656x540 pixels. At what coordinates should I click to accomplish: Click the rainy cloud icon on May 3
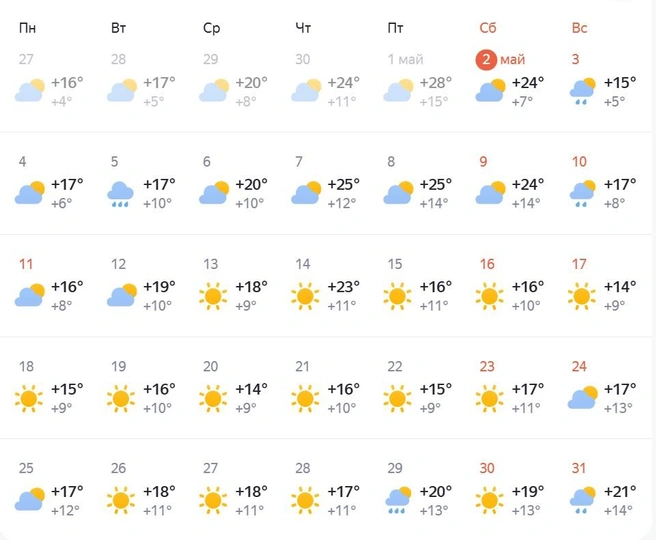click(x=582, y=91)
